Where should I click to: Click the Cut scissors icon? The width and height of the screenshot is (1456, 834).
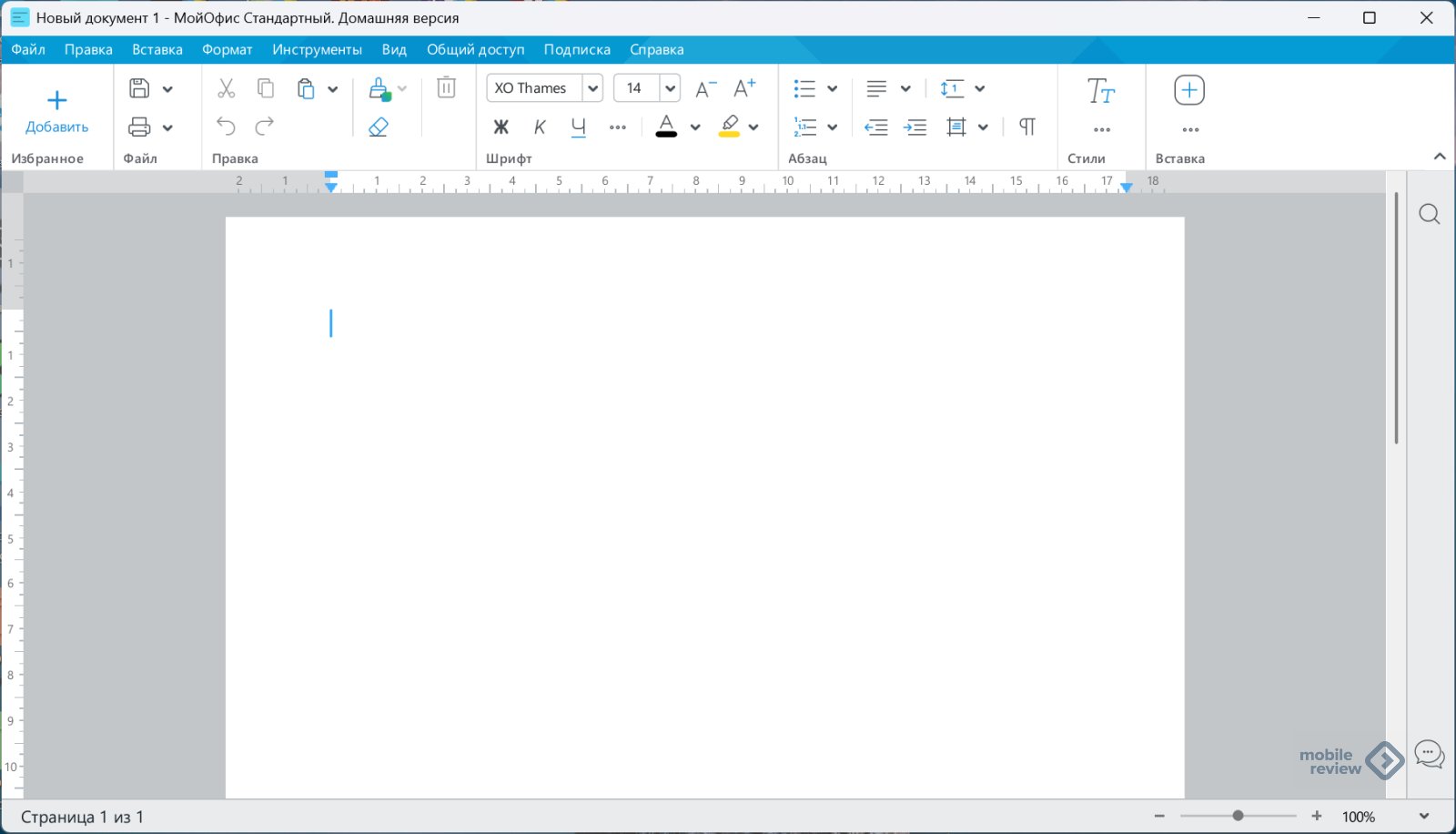click(226, 88)
